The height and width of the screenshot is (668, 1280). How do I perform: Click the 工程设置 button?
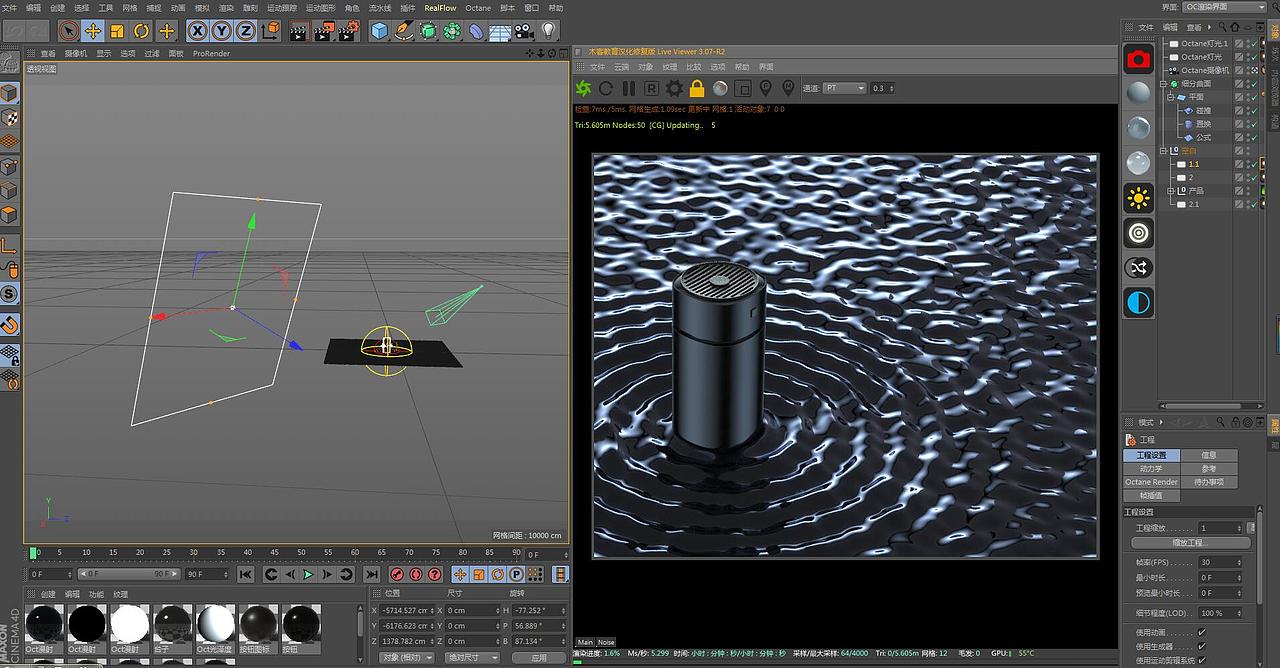click(x=1150, y=455)
